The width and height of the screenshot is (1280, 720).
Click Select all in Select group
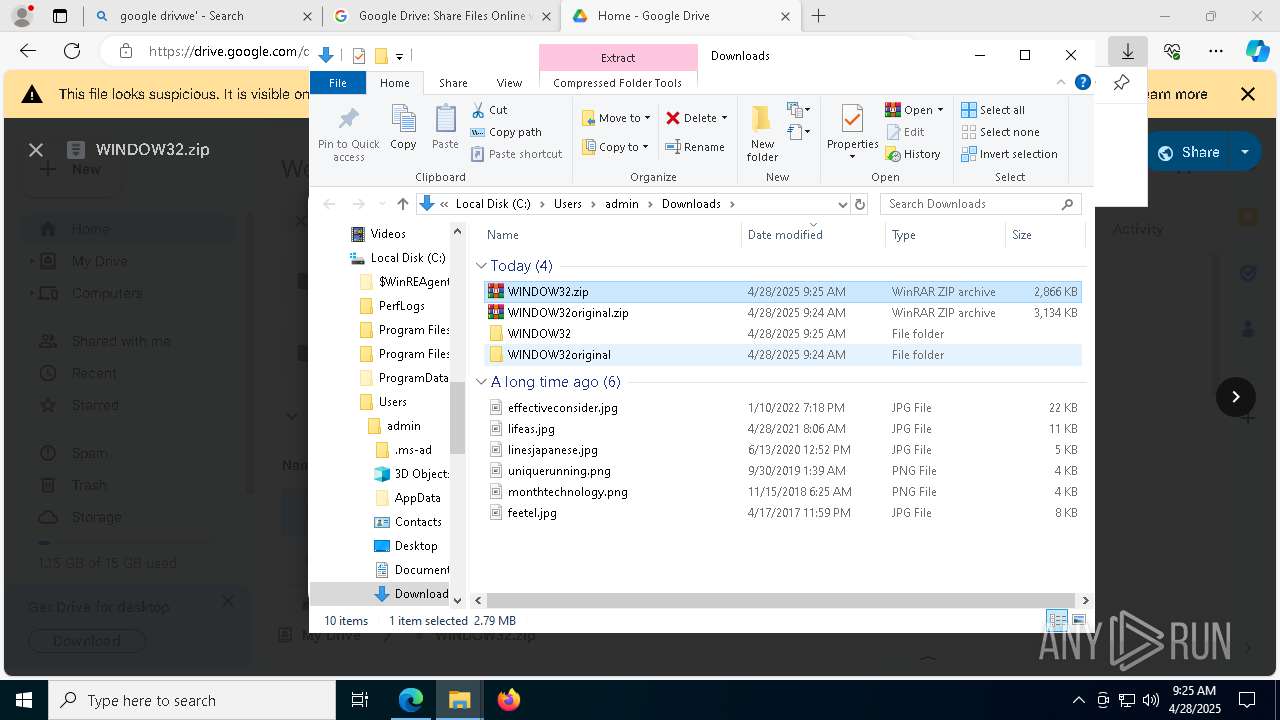click(x=993, y=110)
